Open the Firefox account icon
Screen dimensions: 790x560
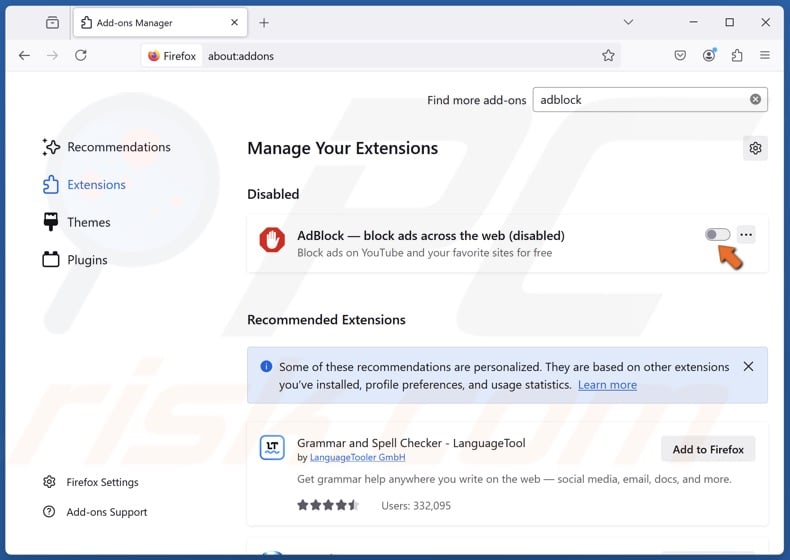(709, 55)
